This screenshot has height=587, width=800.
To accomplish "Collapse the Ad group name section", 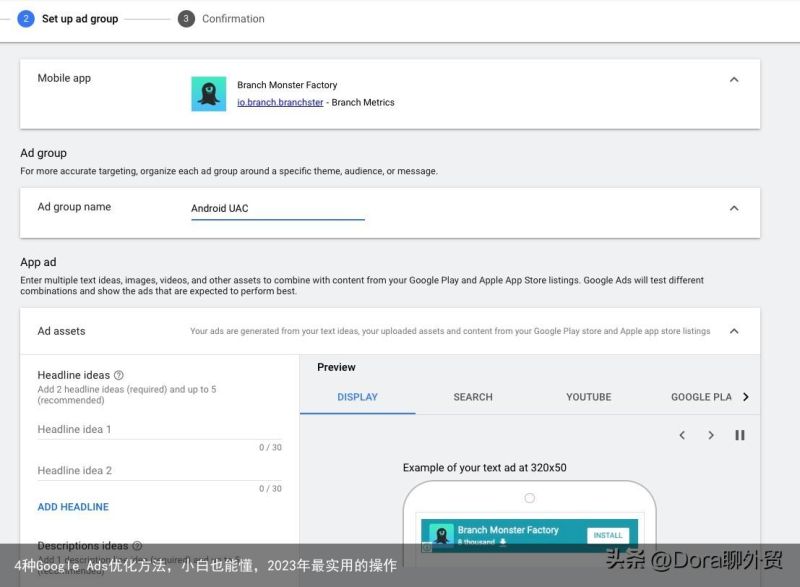I will coord(734,208).
